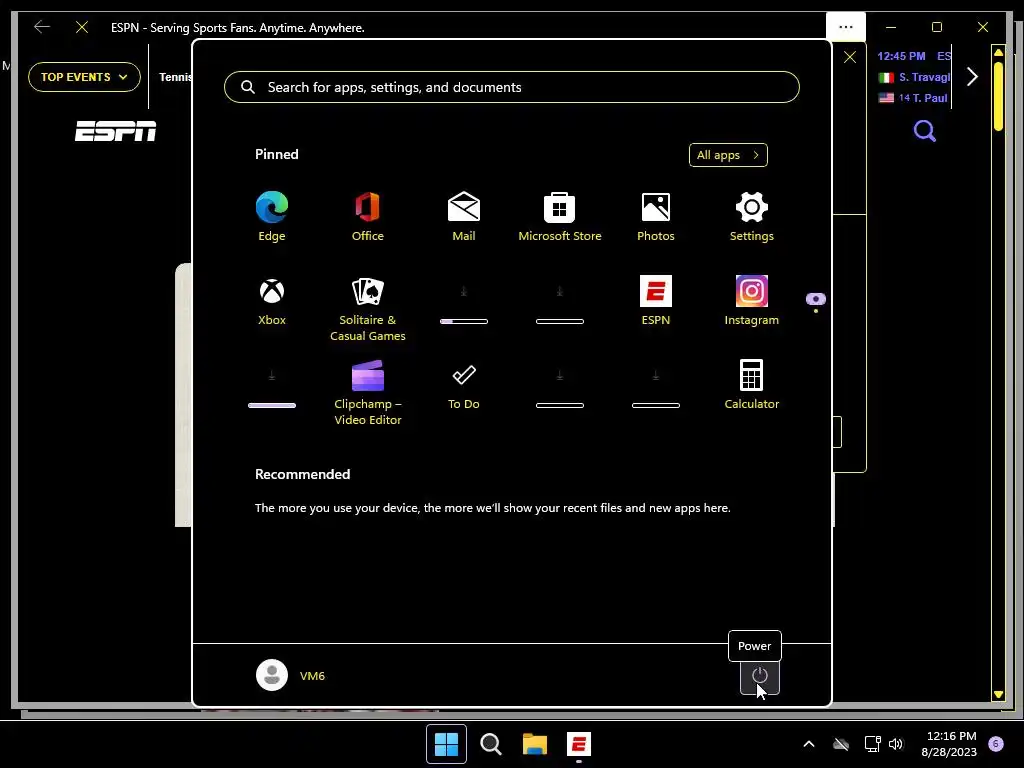Open the To Do app

pos(464,385)
